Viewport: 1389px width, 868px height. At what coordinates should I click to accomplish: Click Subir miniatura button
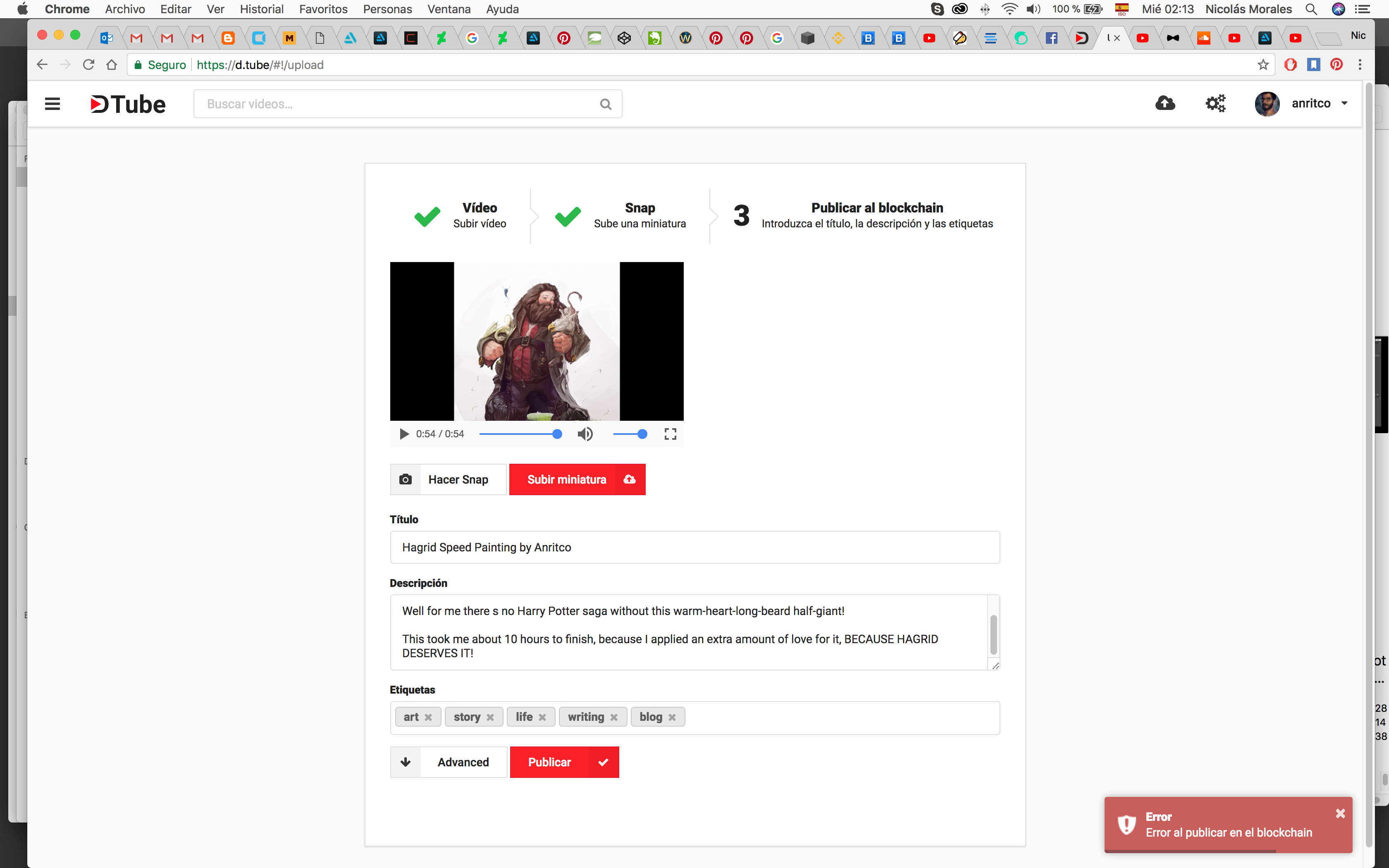pyautogui.click(x=577, y=479)
